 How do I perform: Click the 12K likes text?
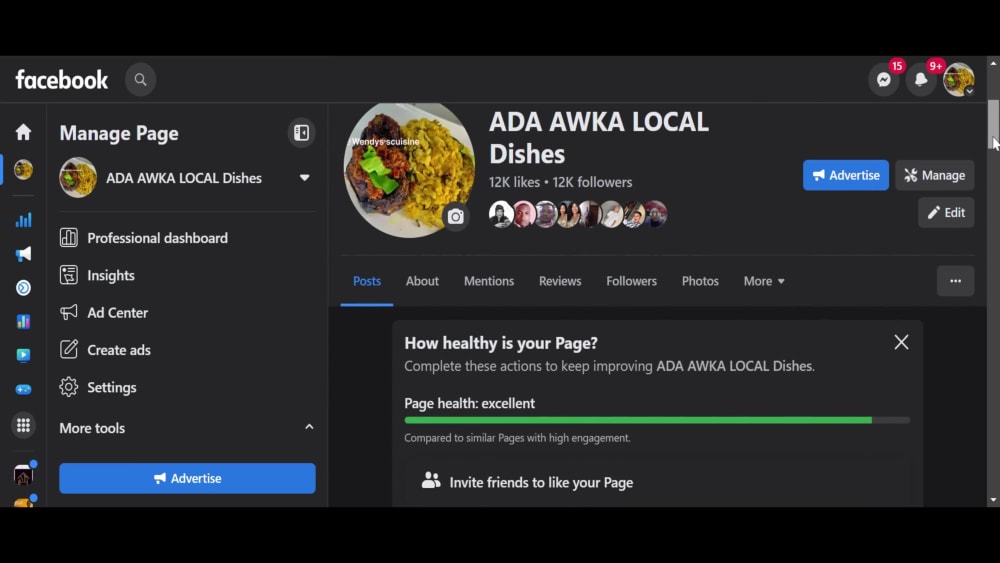(x=515, y=182)
